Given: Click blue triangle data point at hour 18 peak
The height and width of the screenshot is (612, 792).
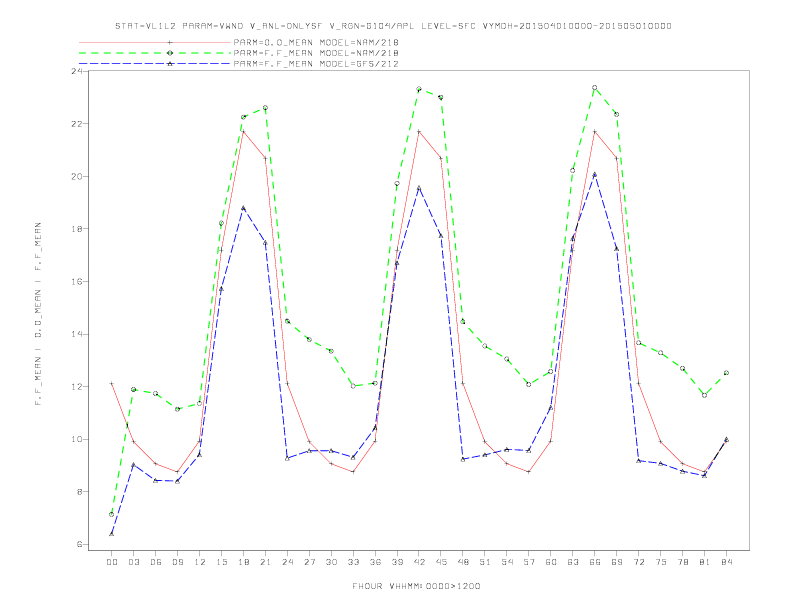Looking at the screenshot, I should [243, 208].
